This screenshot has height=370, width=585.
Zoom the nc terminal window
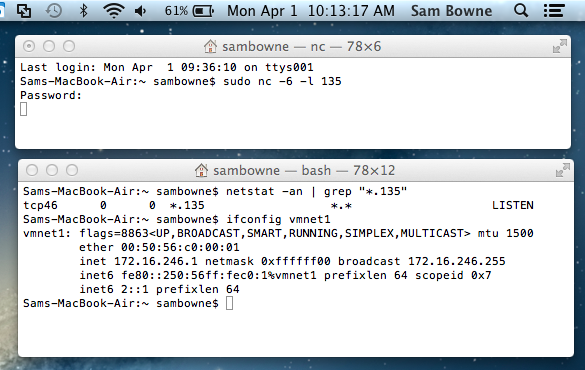(x=69, y=46)
